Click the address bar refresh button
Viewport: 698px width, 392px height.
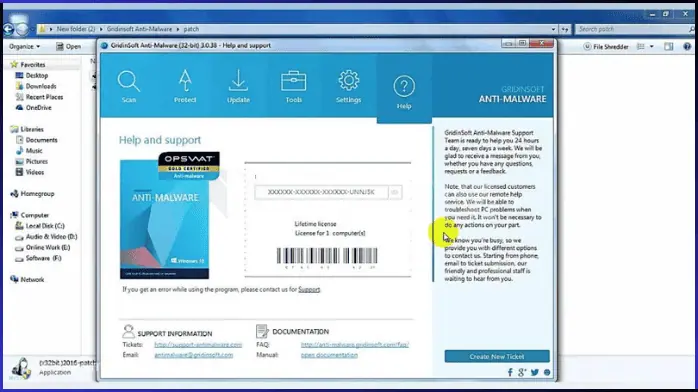coord(565,29)
